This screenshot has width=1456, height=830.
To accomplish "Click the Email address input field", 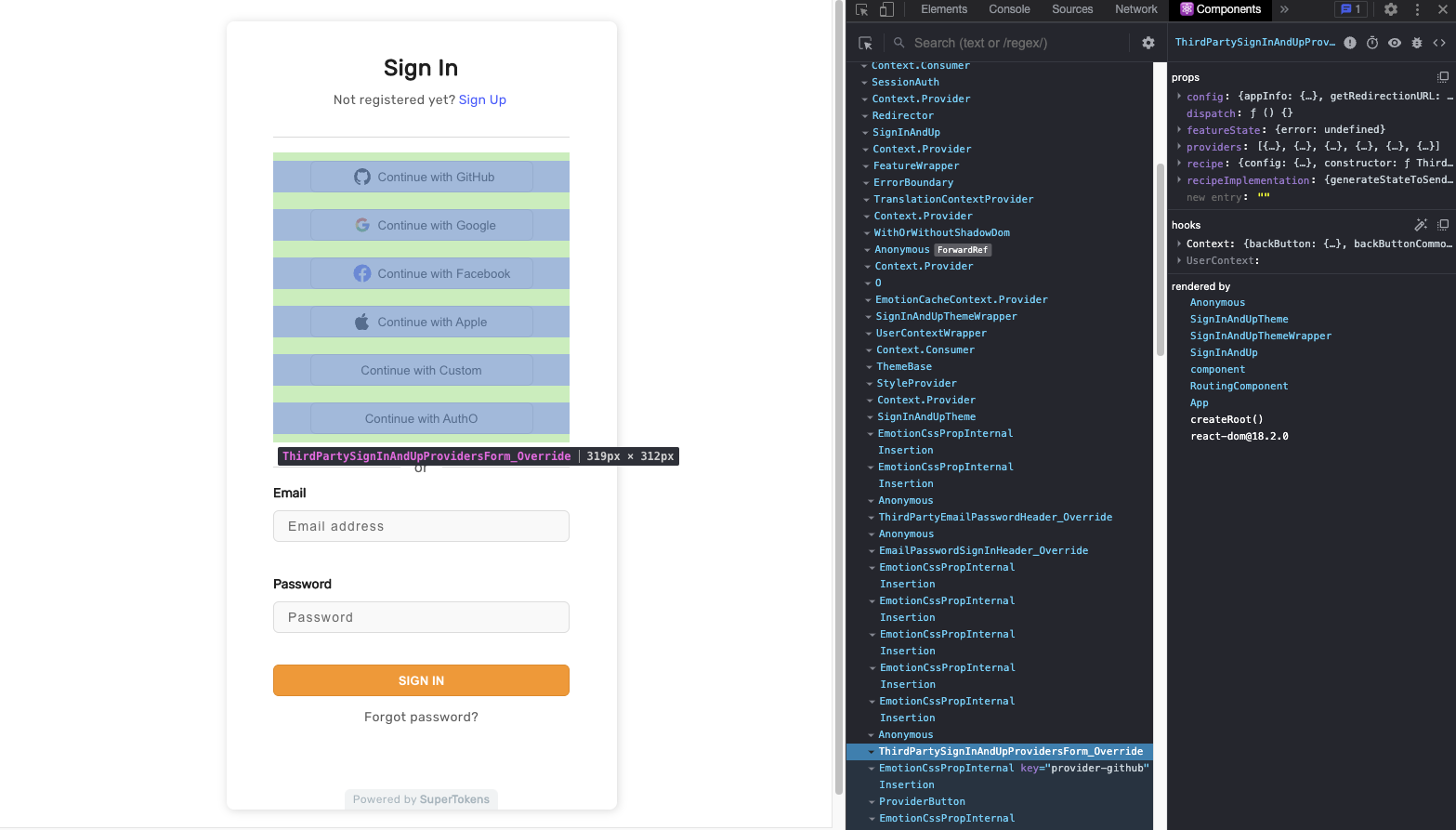I will pos(421,526).
